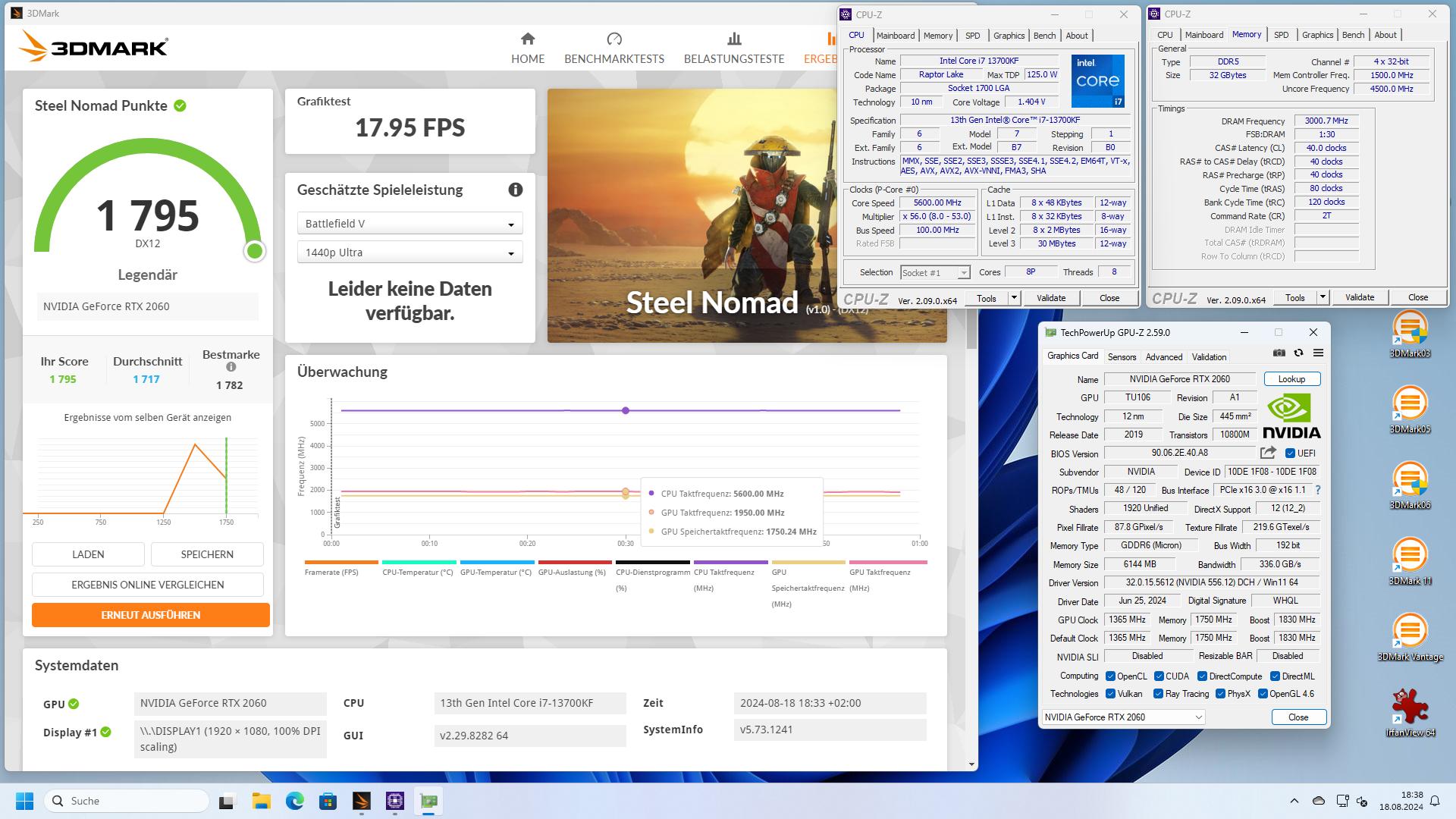
Task: Click ERGEBNIS ONLINE VERGLEICHEN button
Action: (148, 585)
